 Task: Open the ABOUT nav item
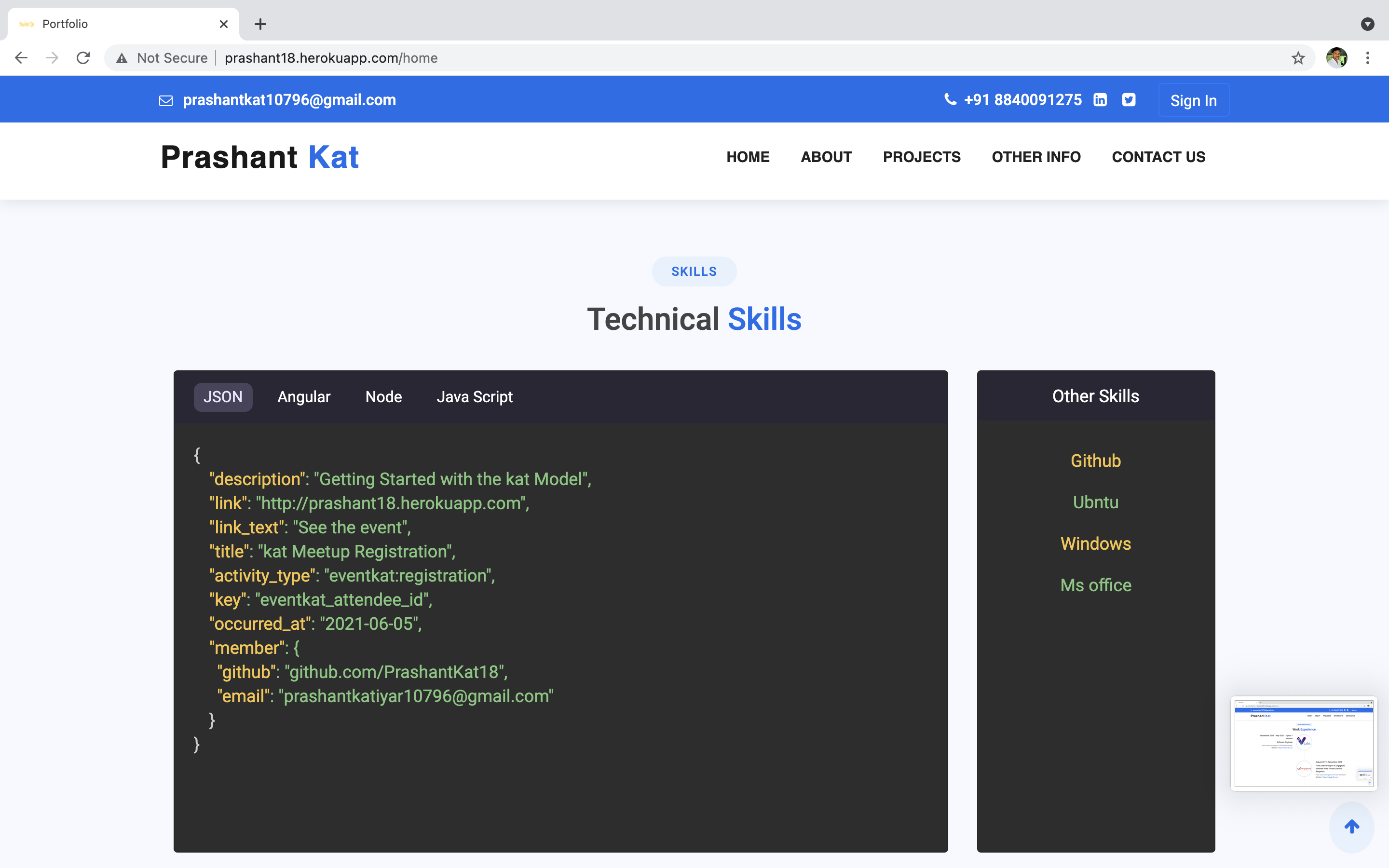pyautogui.click(x=826, y=157)
